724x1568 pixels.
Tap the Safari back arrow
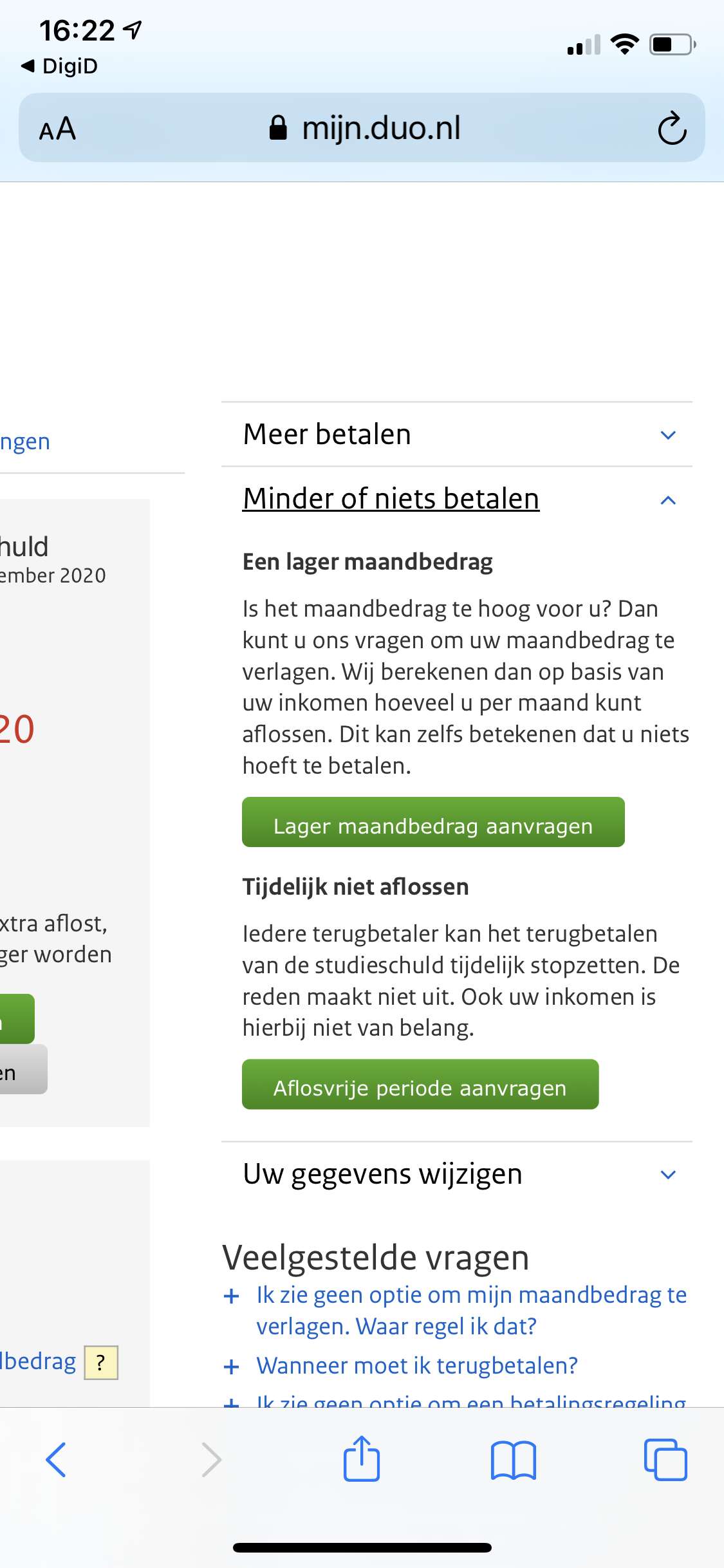[x=56, y=1459]
